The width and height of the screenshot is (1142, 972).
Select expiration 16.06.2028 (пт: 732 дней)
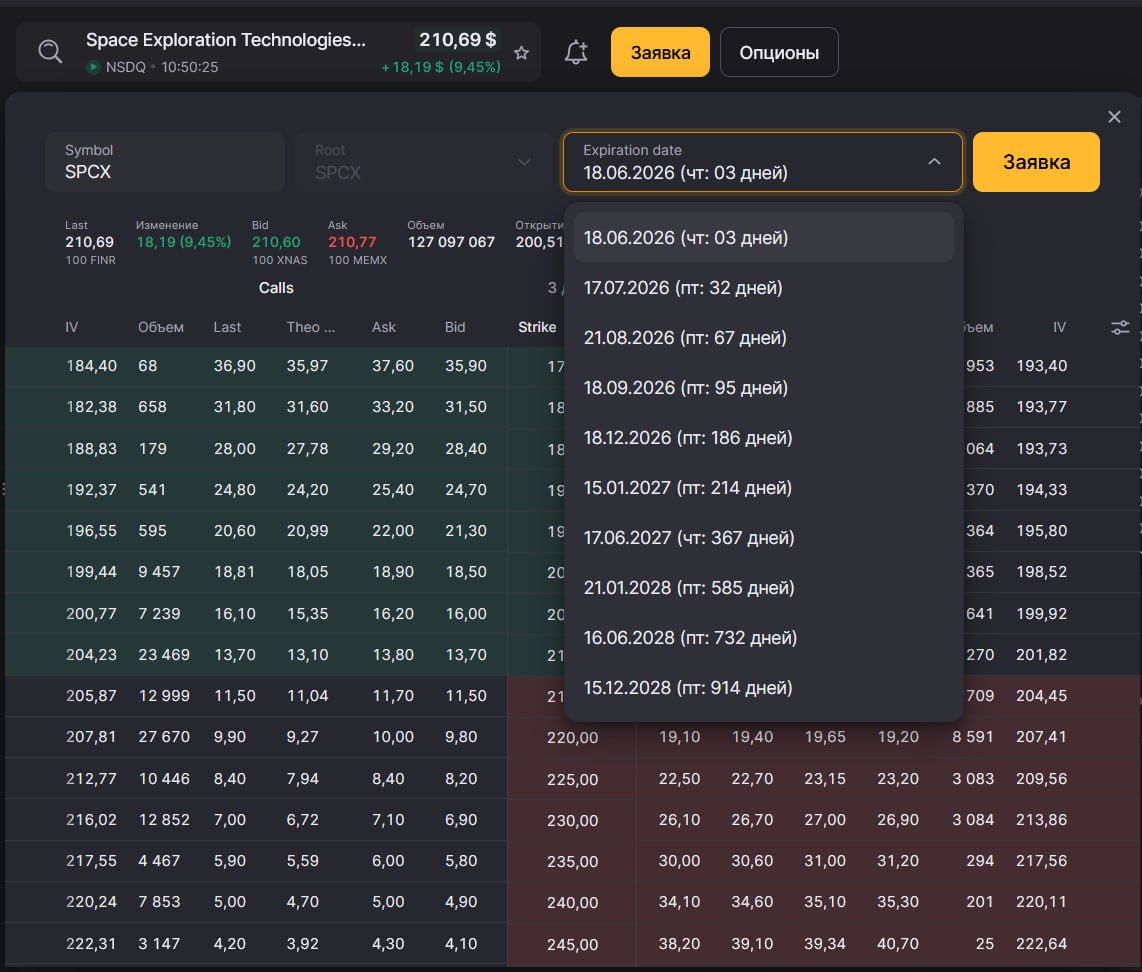click(x=763, y=638)
